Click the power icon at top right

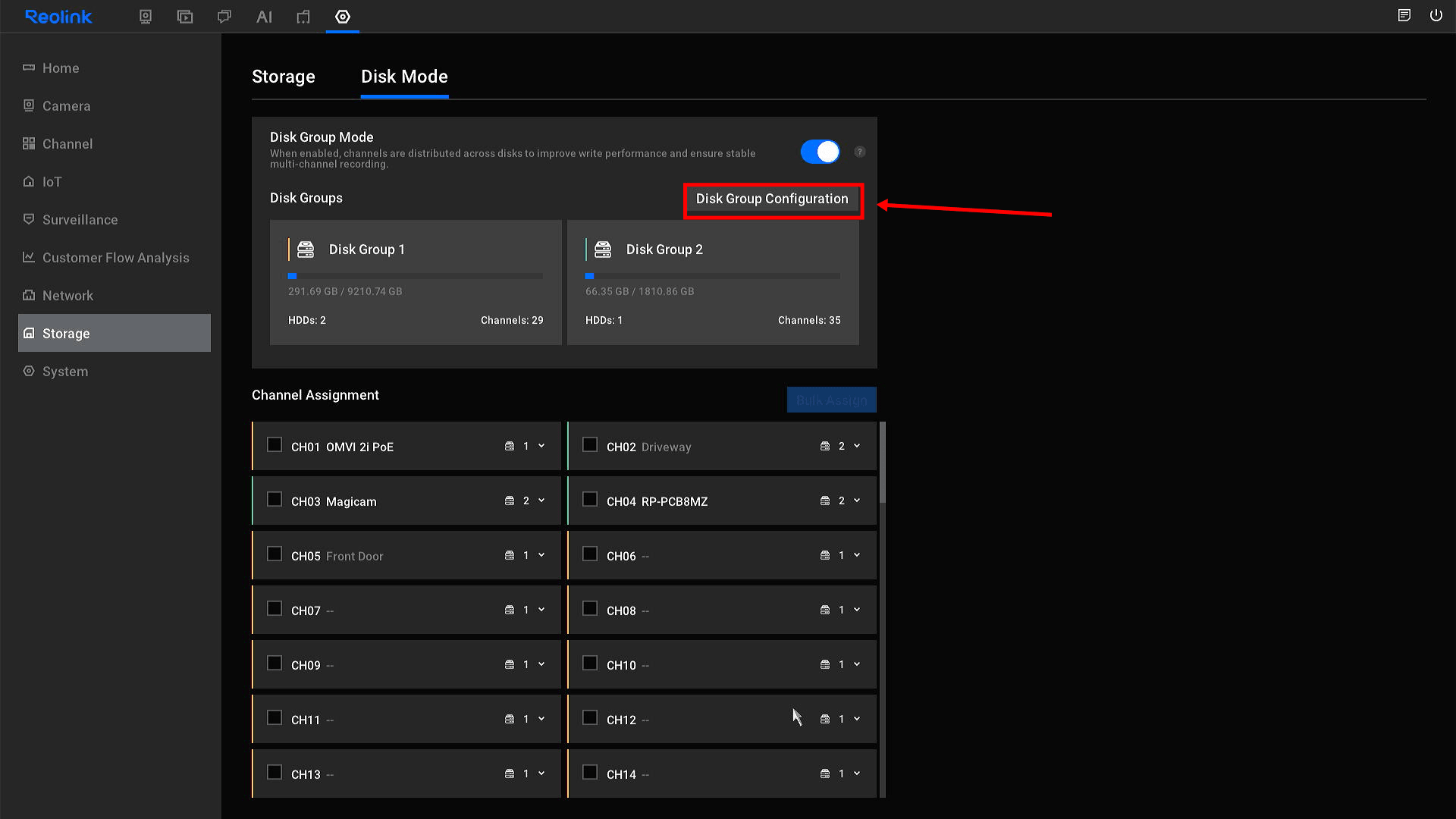pos(1436,15)
